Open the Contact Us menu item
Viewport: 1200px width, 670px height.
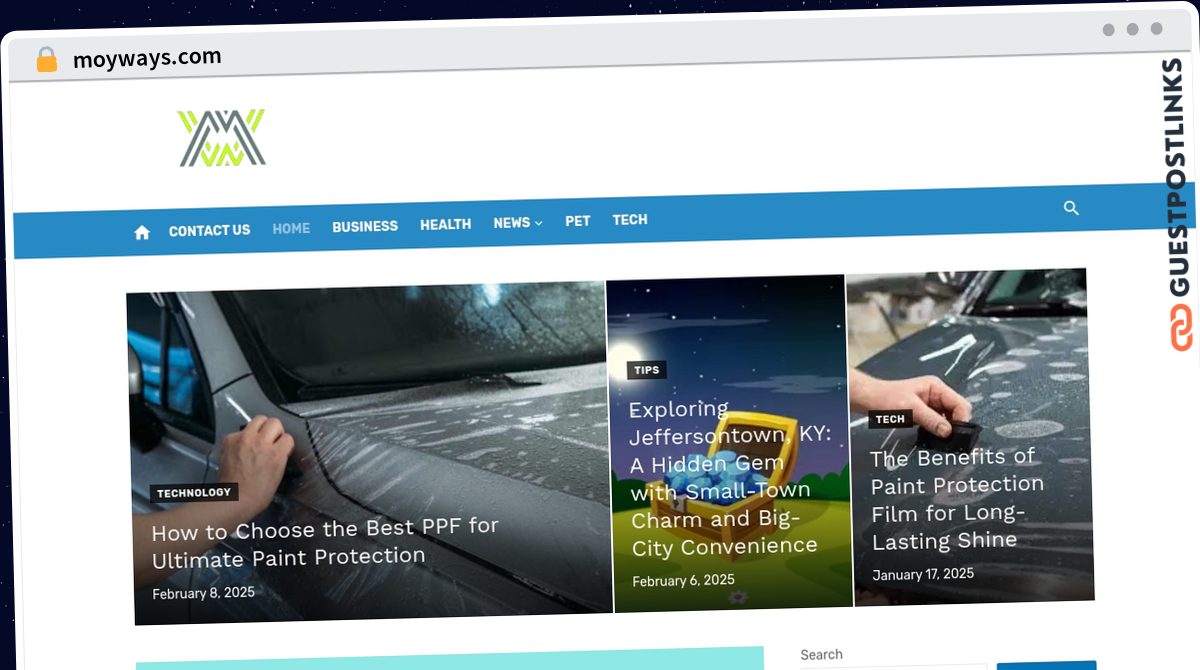[x=209, y=230]
